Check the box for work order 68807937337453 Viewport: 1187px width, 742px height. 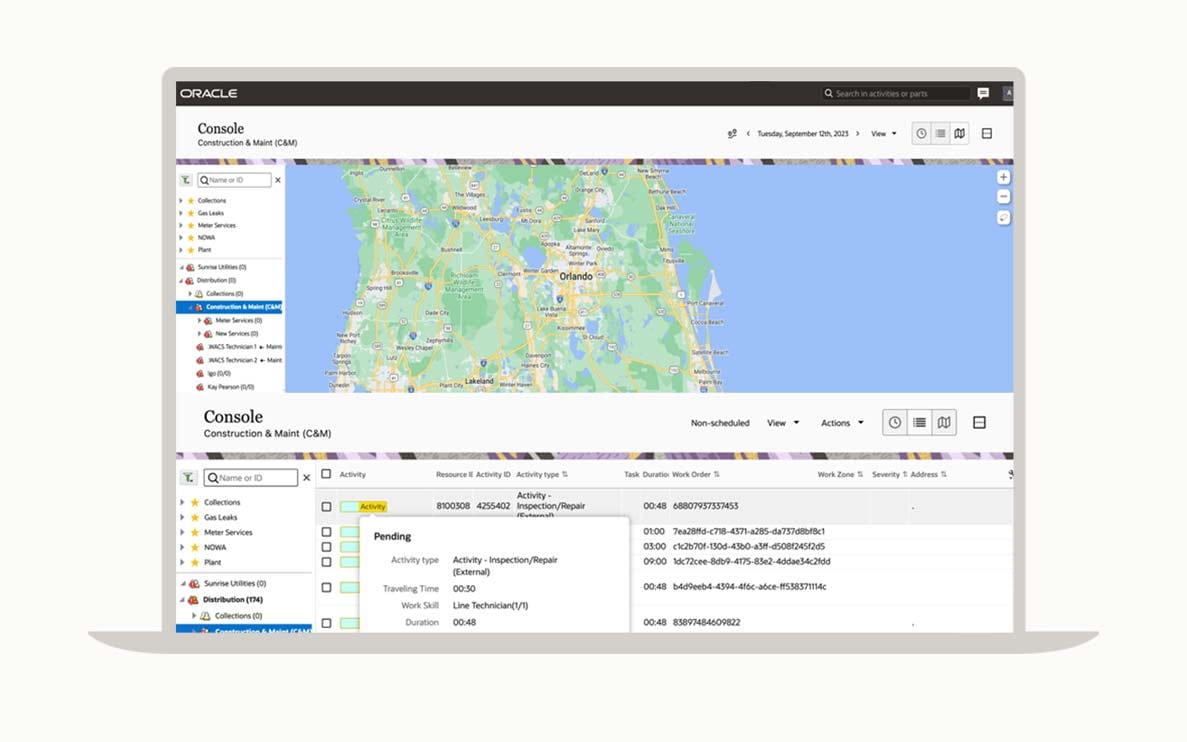pos(326,507)
